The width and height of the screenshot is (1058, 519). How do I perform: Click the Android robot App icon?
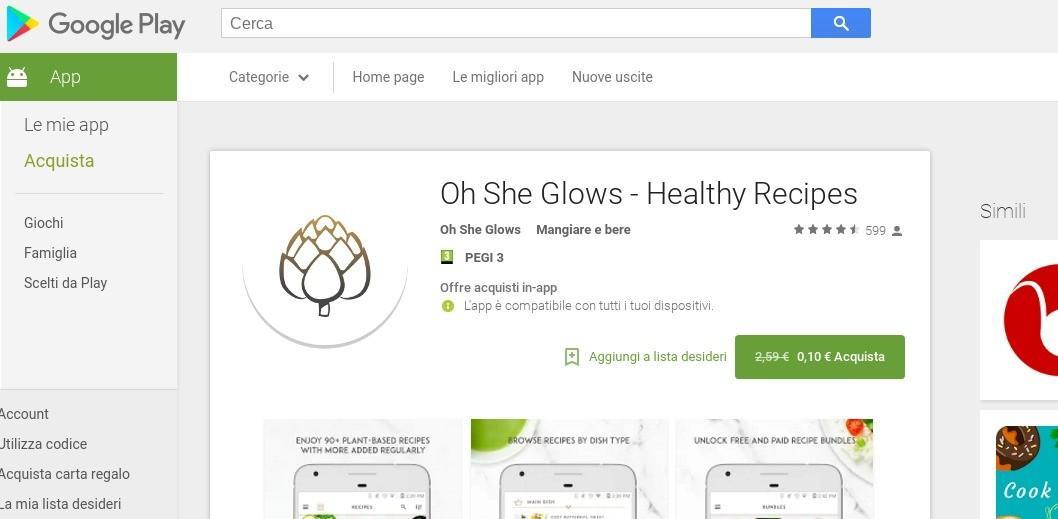[x=17, y=77]
